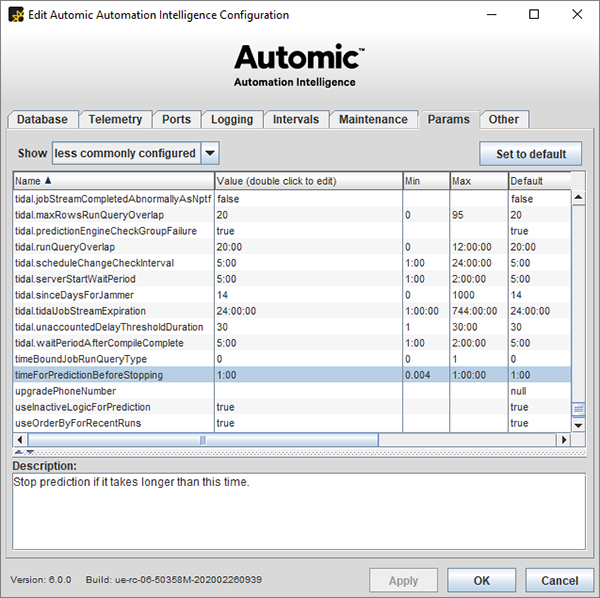Click inside the Description text area
Image resolution: width=600 pixels, height=598 pixels.
pyautogui.click(x=299, y=512)
